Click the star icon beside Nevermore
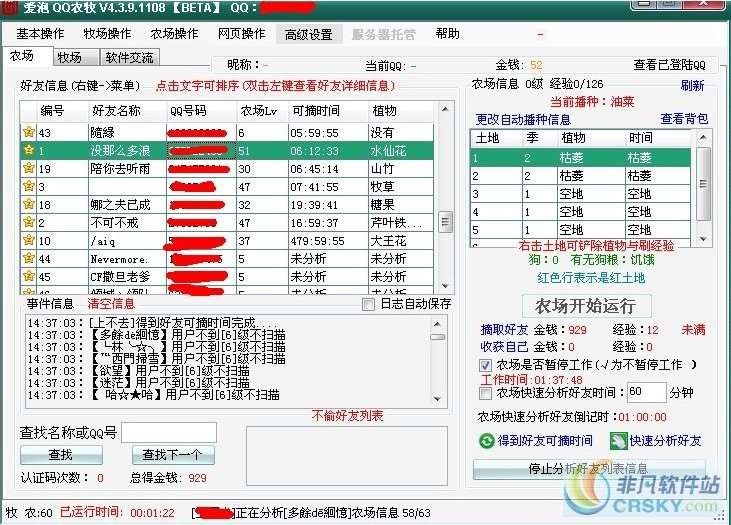 point(29,258)
